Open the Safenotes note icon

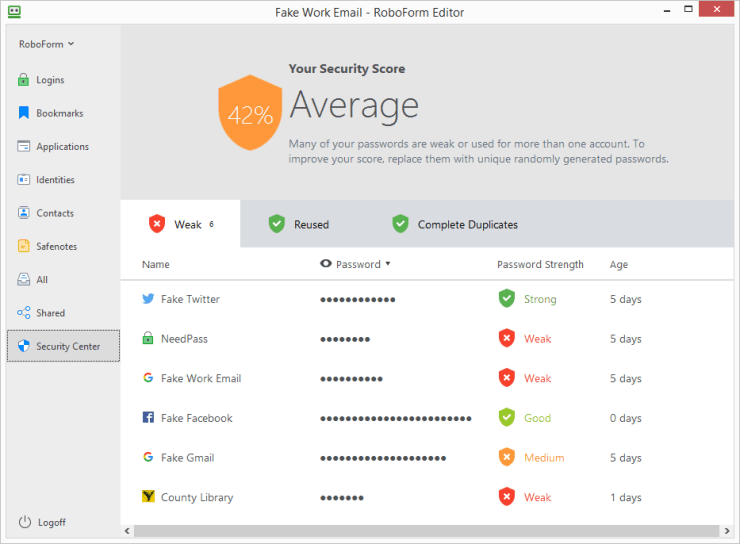coord(24,246)
